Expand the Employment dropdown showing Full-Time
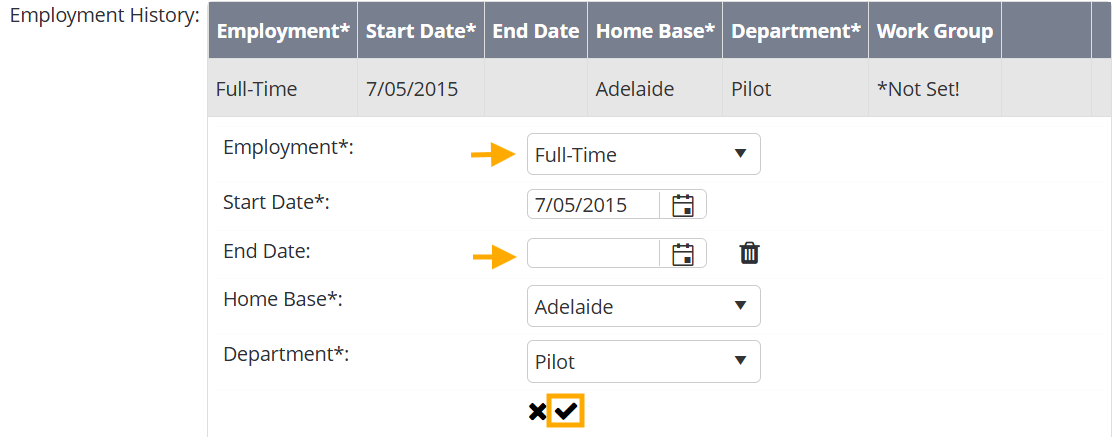 [643, 154]
